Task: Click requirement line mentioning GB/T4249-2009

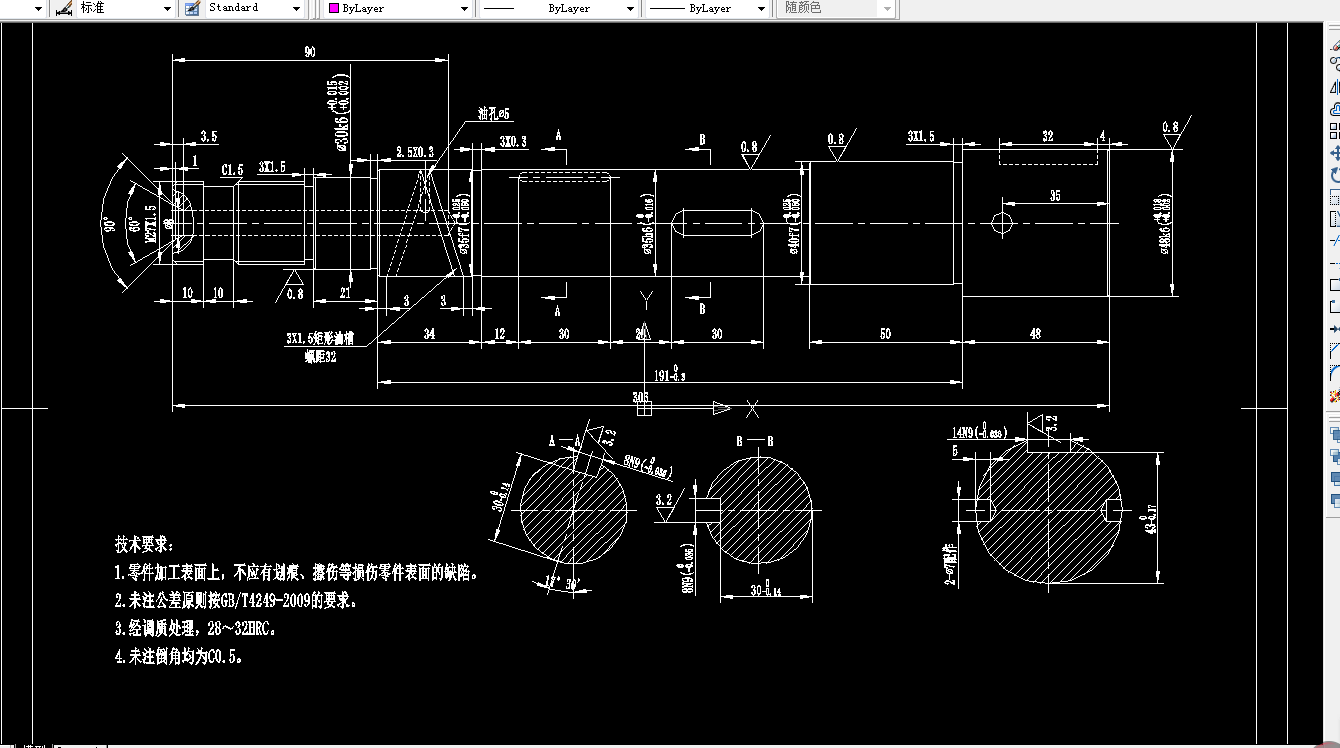Action: 236,601
